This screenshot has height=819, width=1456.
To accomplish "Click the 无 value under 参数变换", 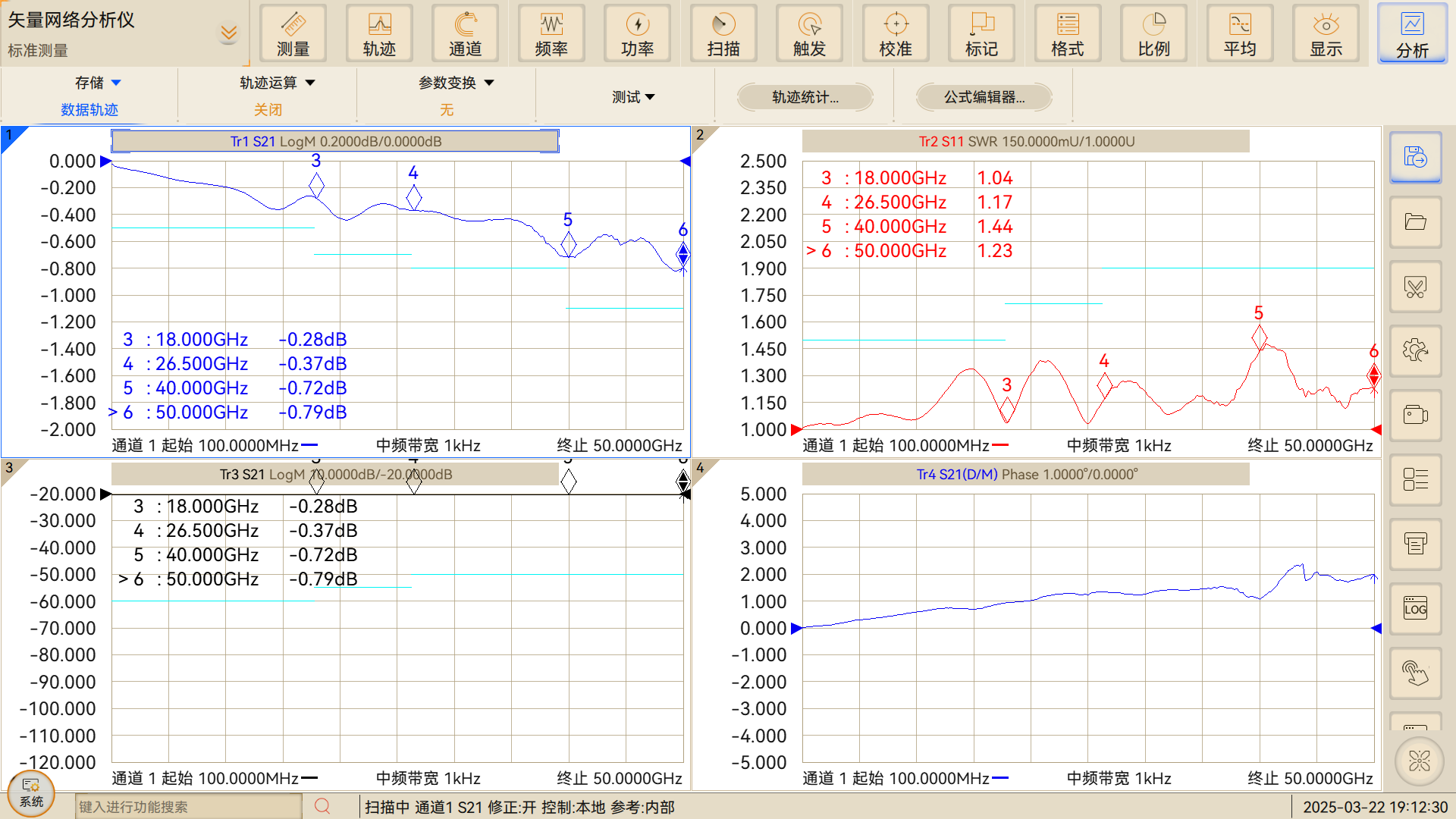I will click(447, 110).
